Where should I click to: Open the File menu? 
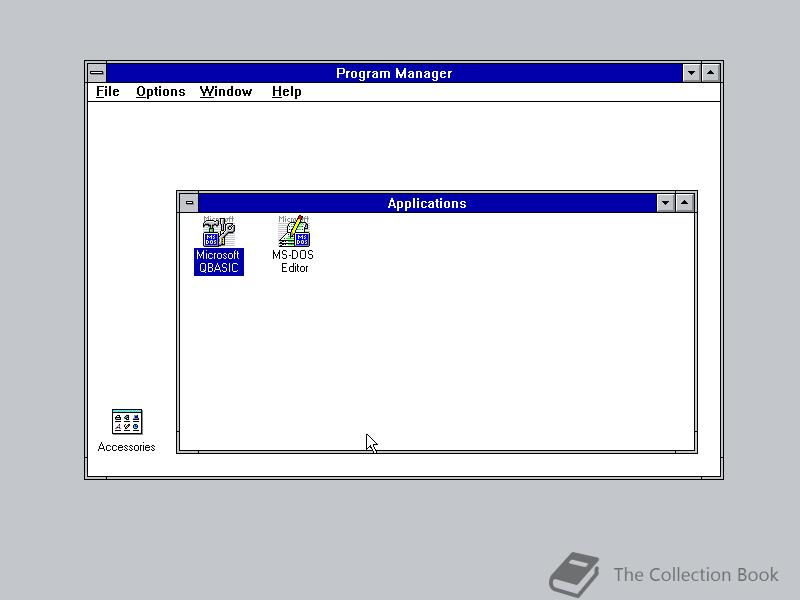[x=108, y=92]
